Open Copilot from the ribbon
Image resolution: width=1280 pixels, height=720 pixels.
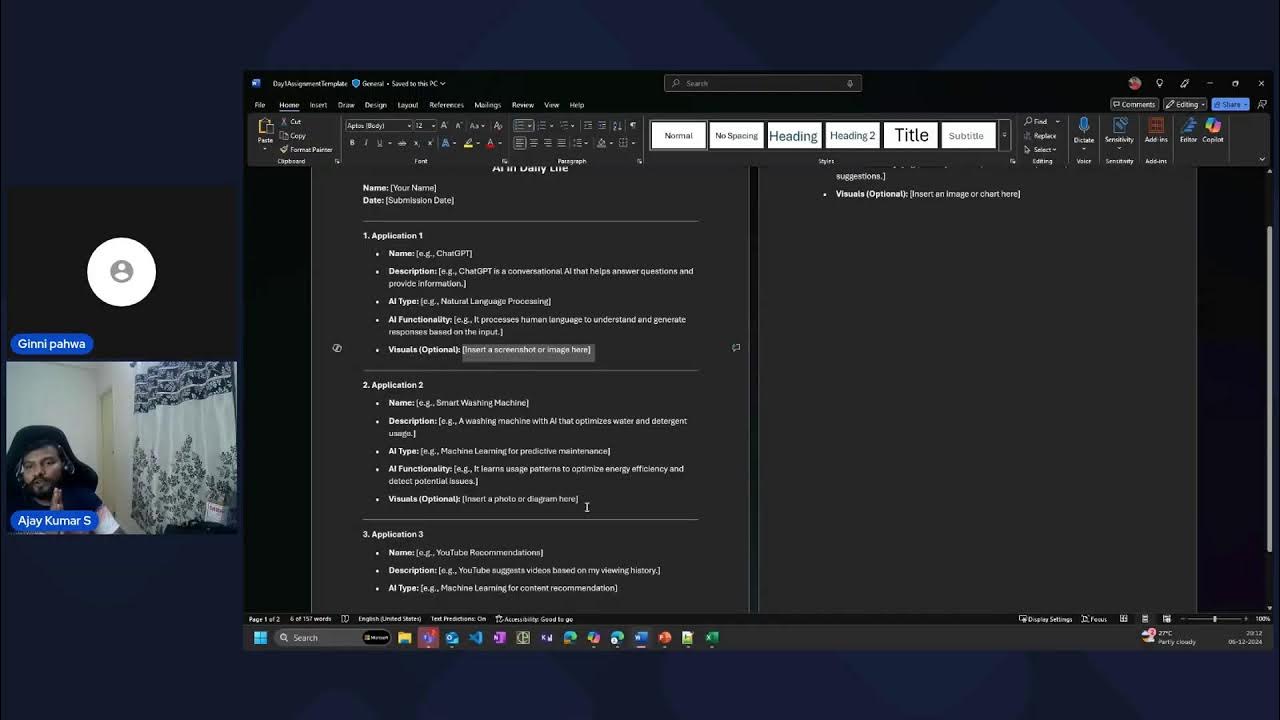(x=1213, y=129)
